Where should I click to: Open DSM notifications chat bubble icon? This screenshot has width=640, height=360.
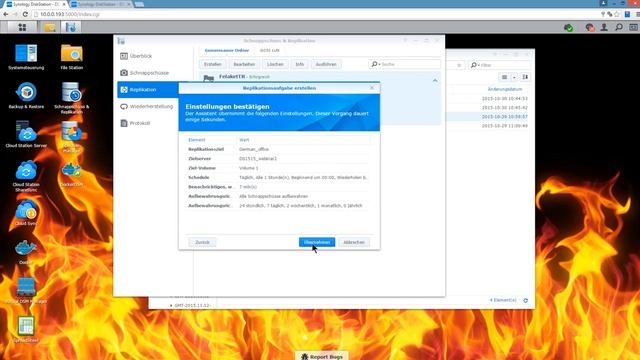(589, 27)
